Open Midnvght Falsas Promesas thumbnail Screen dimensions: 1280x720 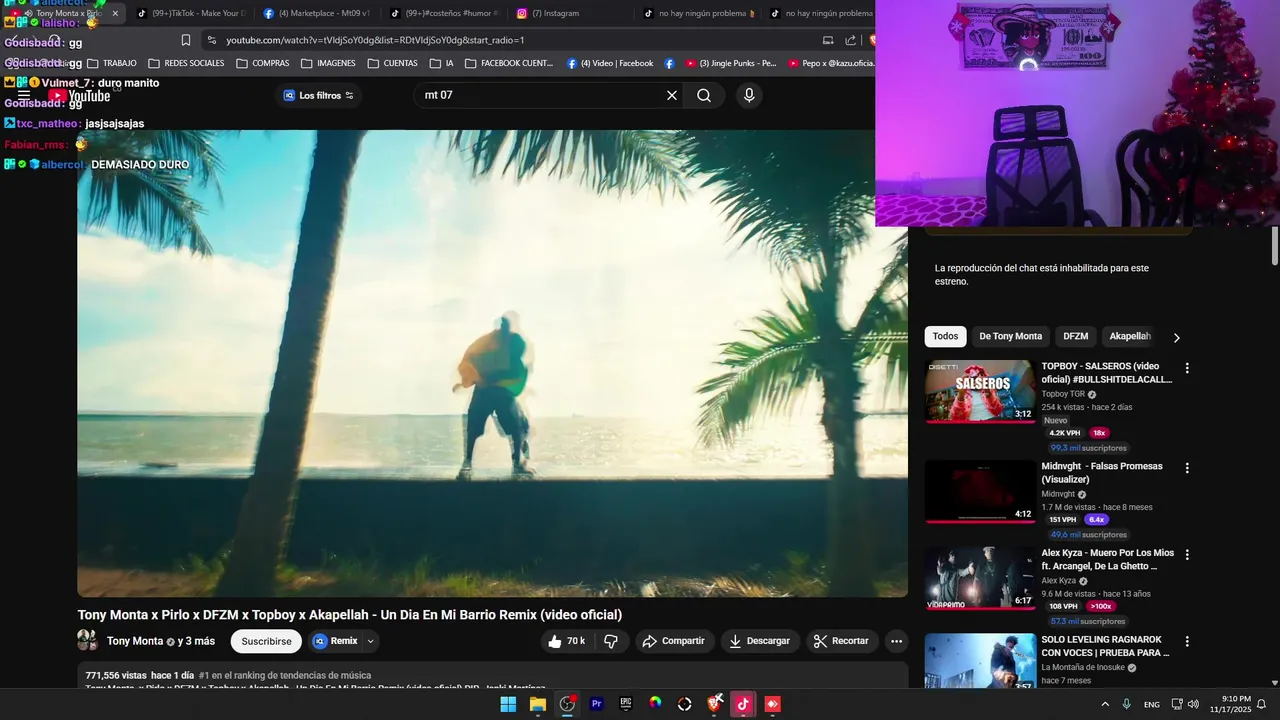point(980,491)
